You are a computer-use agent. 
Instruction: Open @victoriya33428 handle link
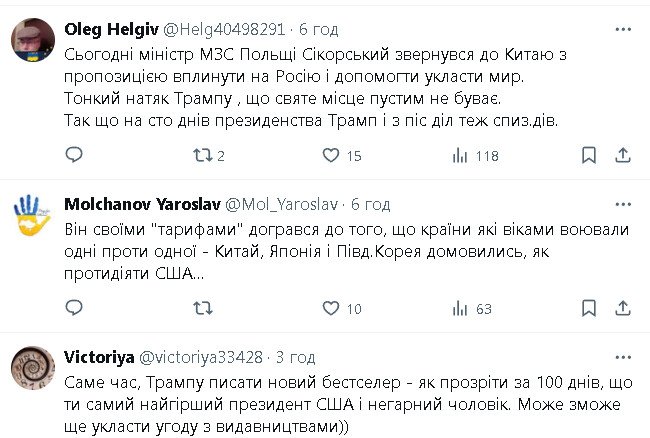coord(206,357)
